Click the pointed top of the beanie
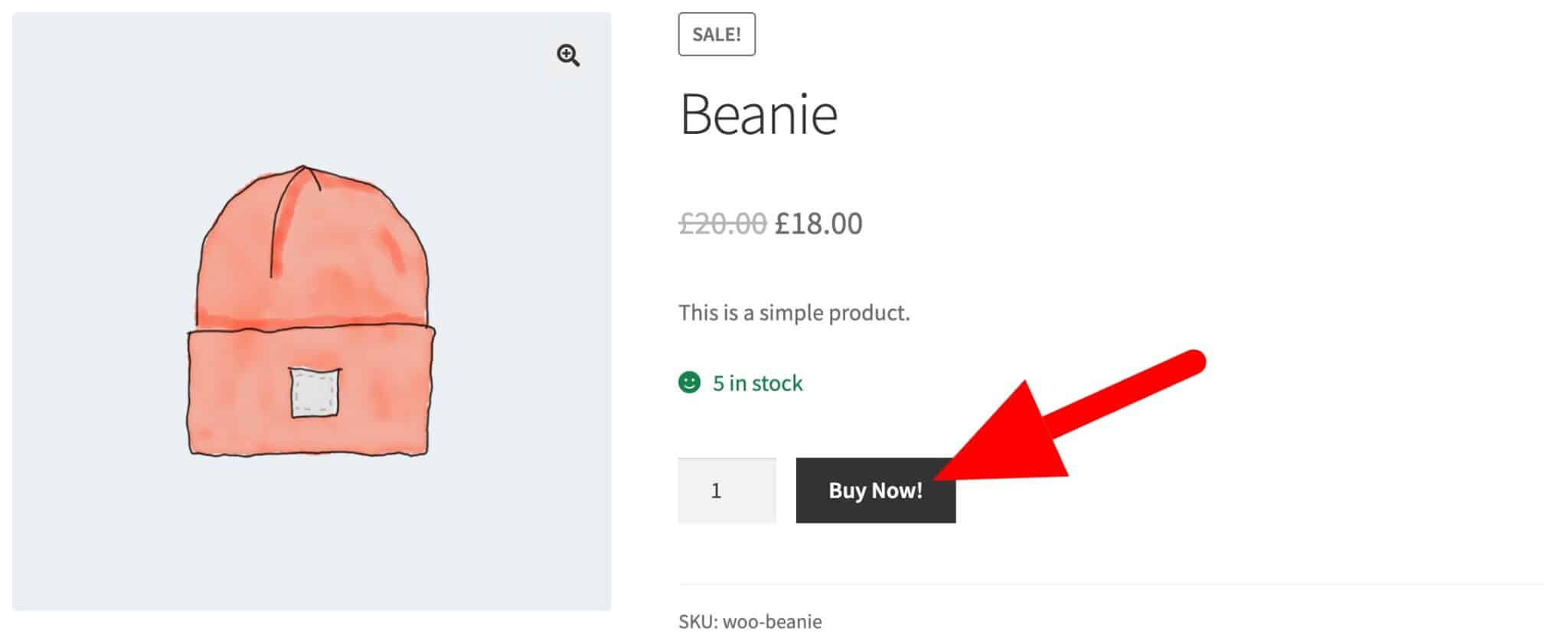The image size is (1568, 642). pos(304,168)
